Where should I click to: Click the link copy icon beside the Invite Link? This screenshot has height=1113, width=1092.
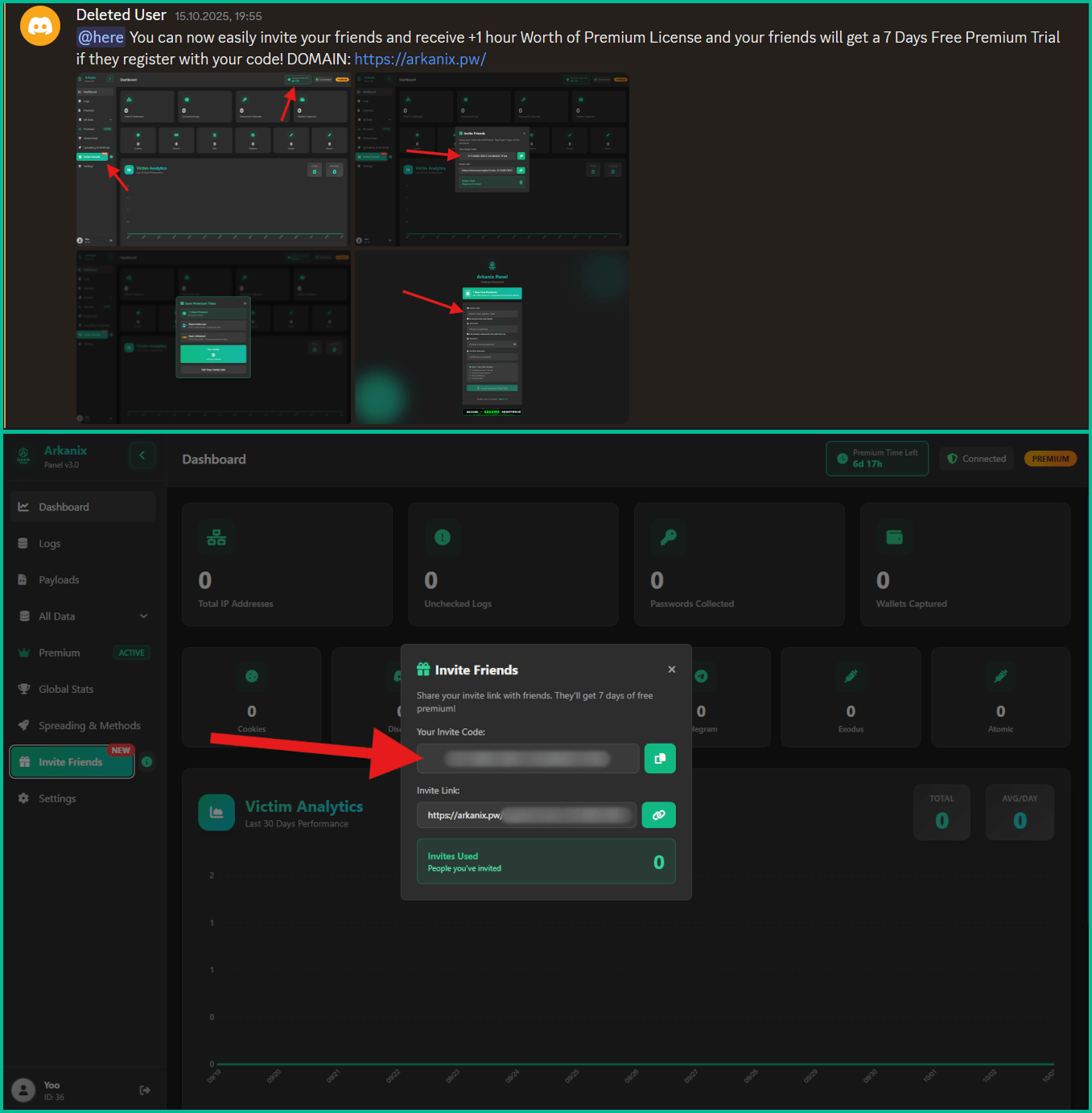658,814
